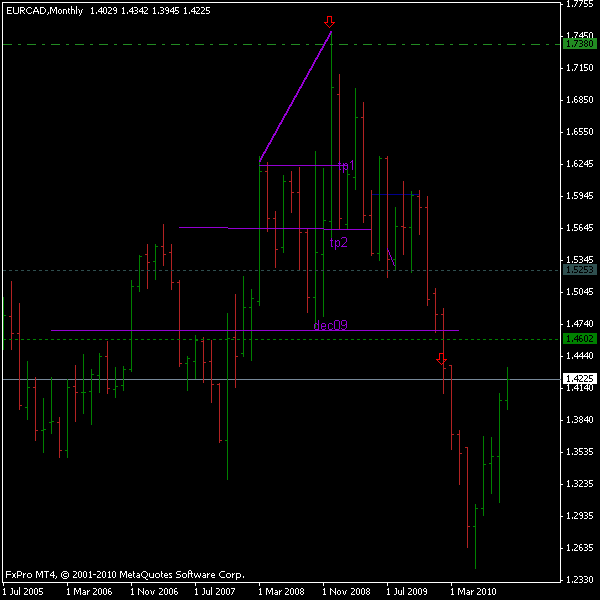
Task: Click the 1.6245 price axis value
Action: 579,164
